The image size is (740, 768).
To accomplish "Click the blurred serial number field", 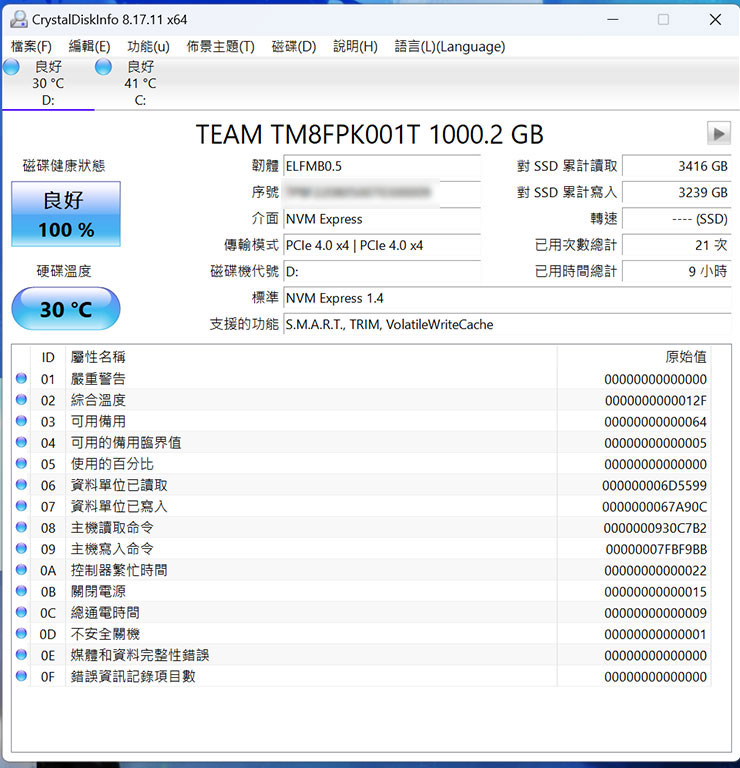I will click(x=382, y=192).
